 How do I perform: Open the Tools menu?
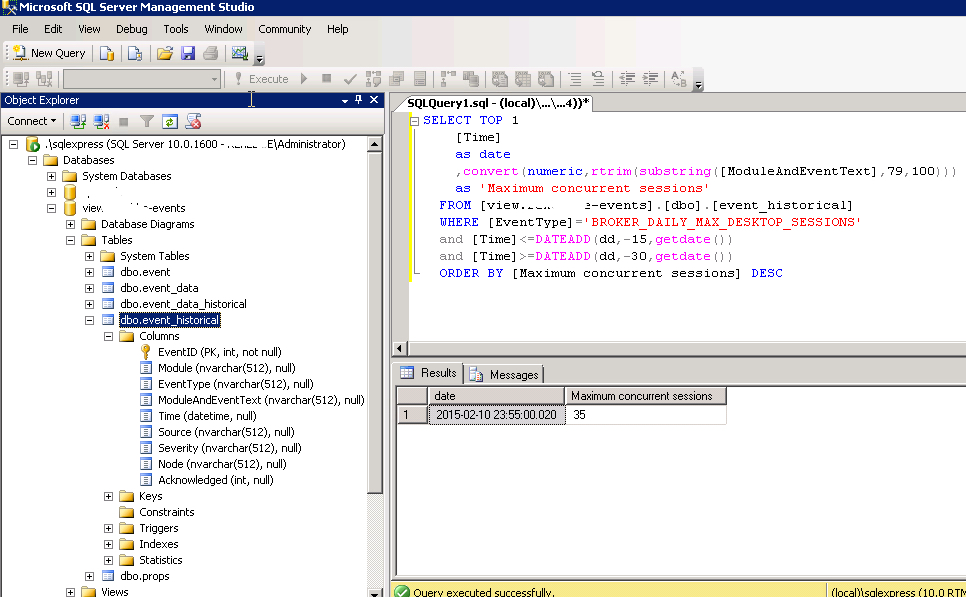click(176, 29)
